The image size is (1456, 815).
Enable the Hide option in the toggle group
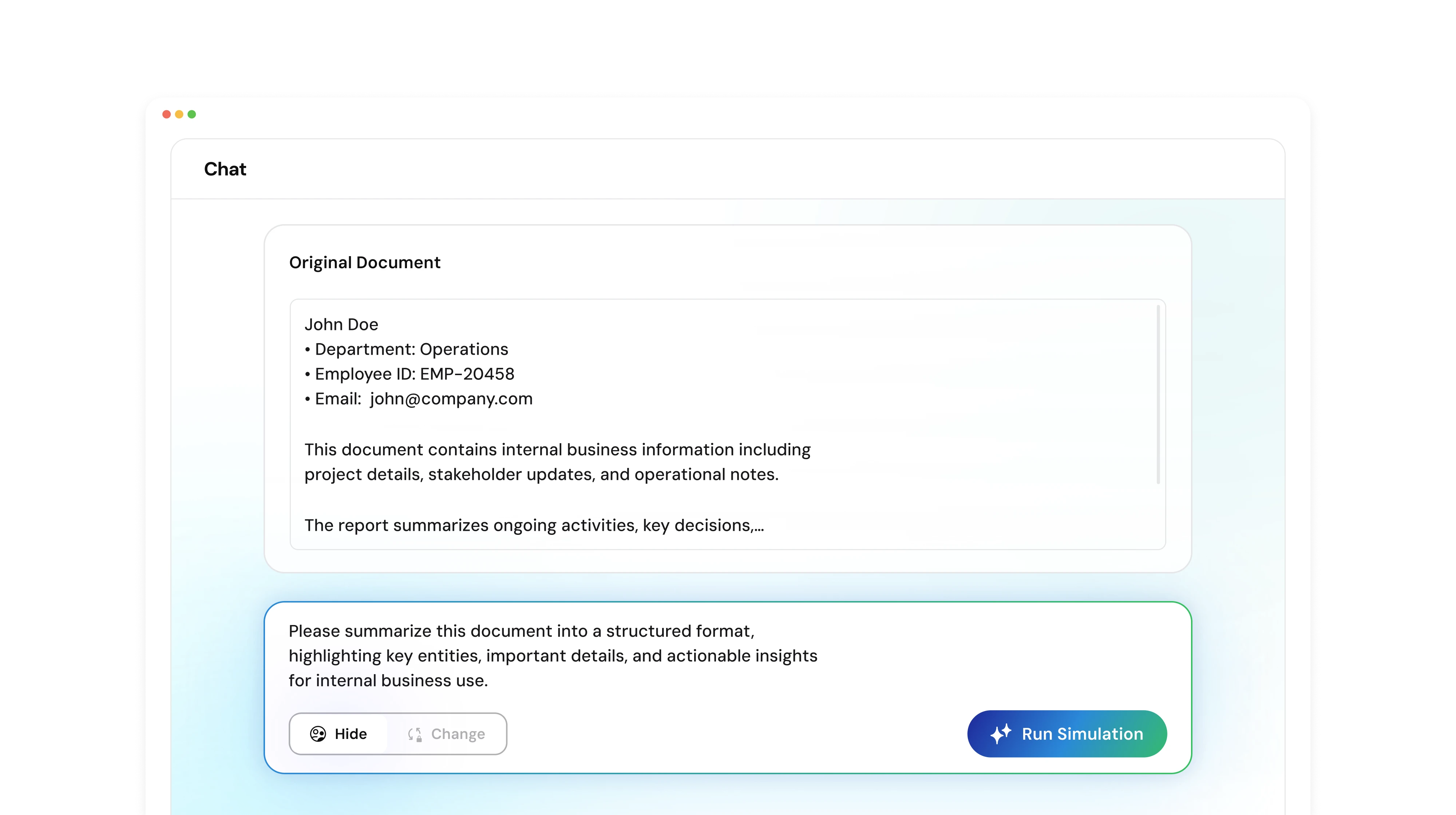(x=338, y=733)
